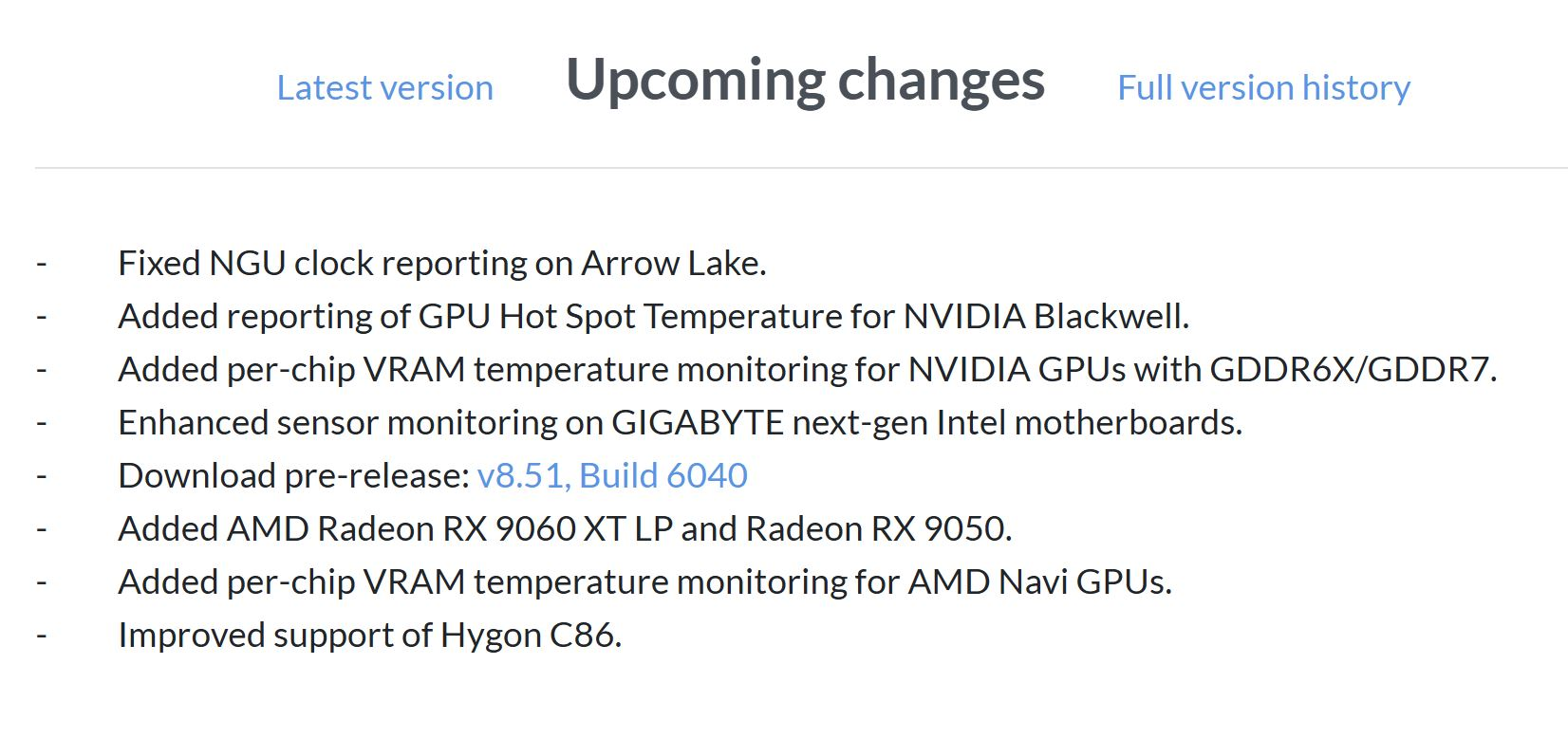
Task: Click the GIGABYTE next-gen Intel motherboards entry
Action: pyautogui.click(x=680, y=422)
